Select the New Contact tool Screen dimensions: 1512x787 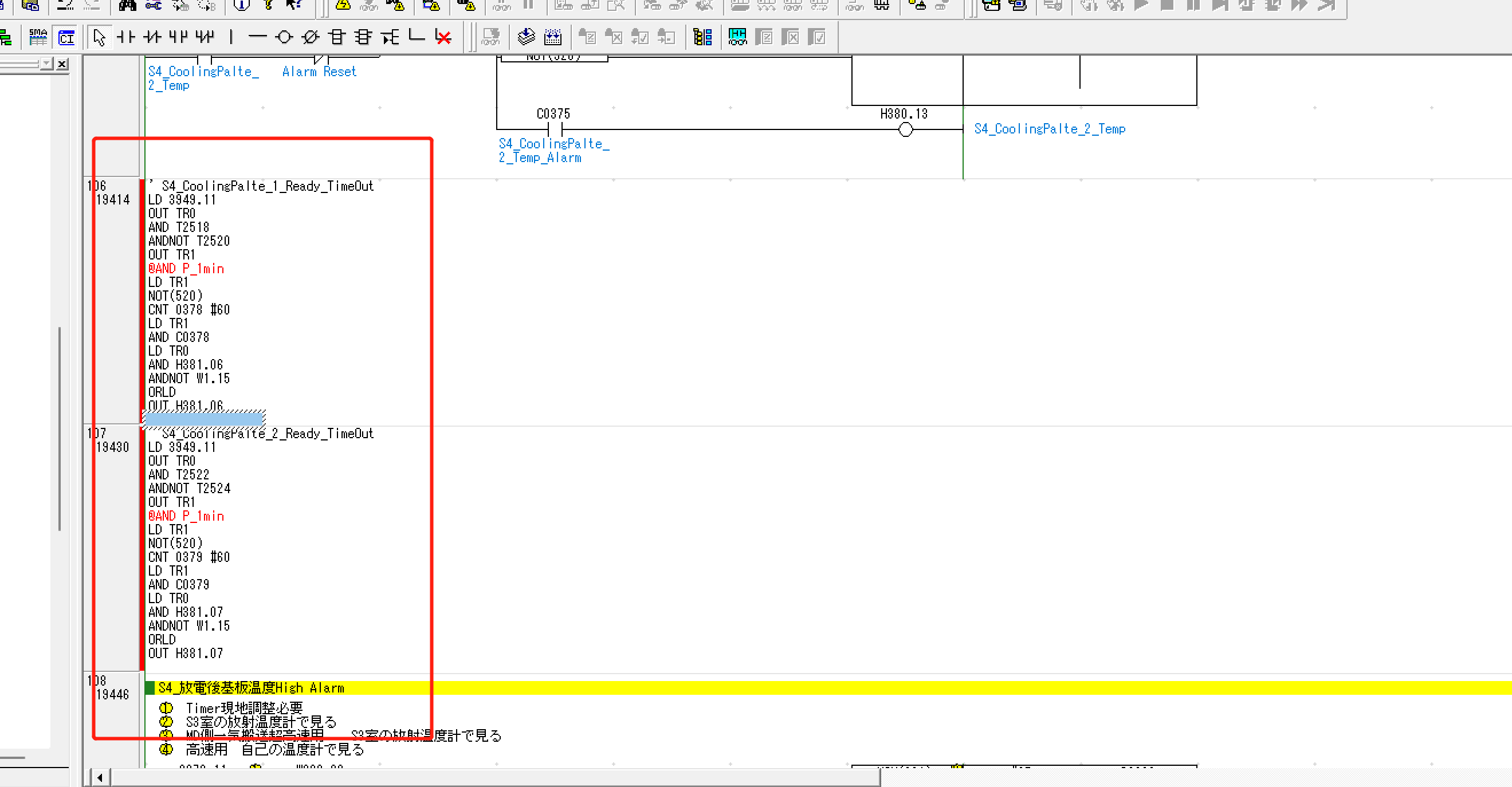125,38
